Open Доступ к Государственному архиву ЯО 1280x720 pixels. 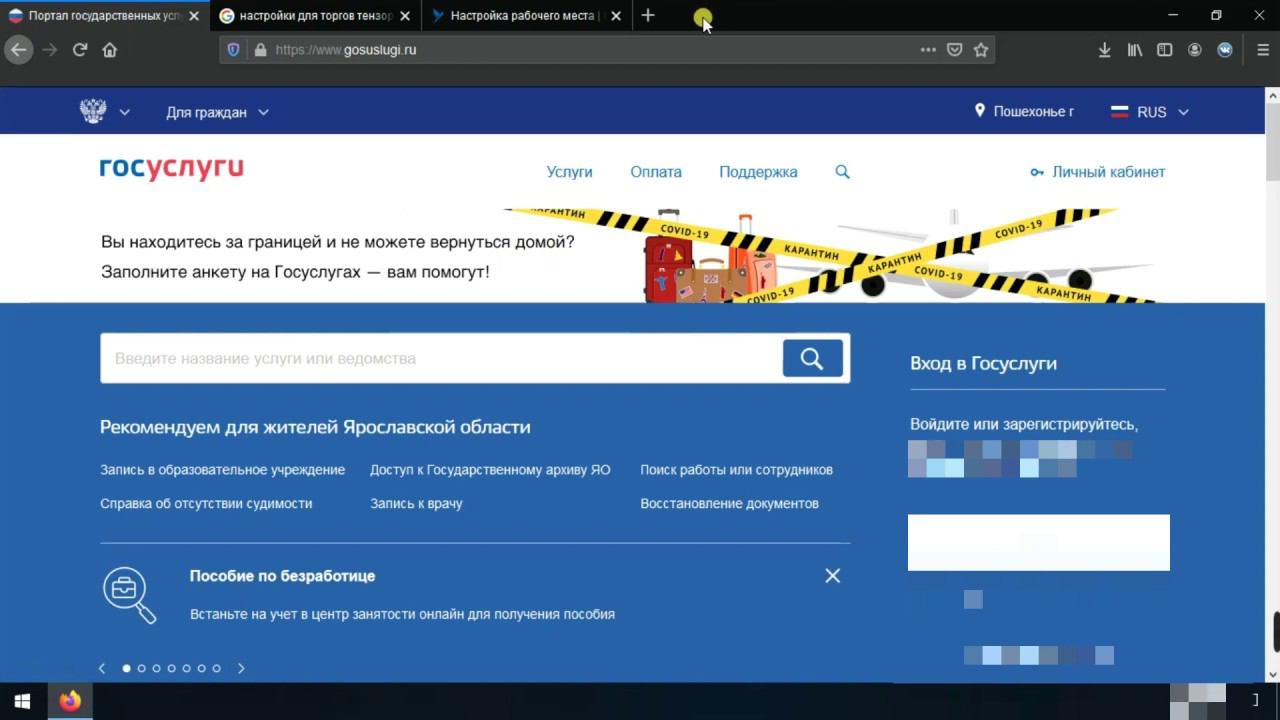tap(490, 470)
